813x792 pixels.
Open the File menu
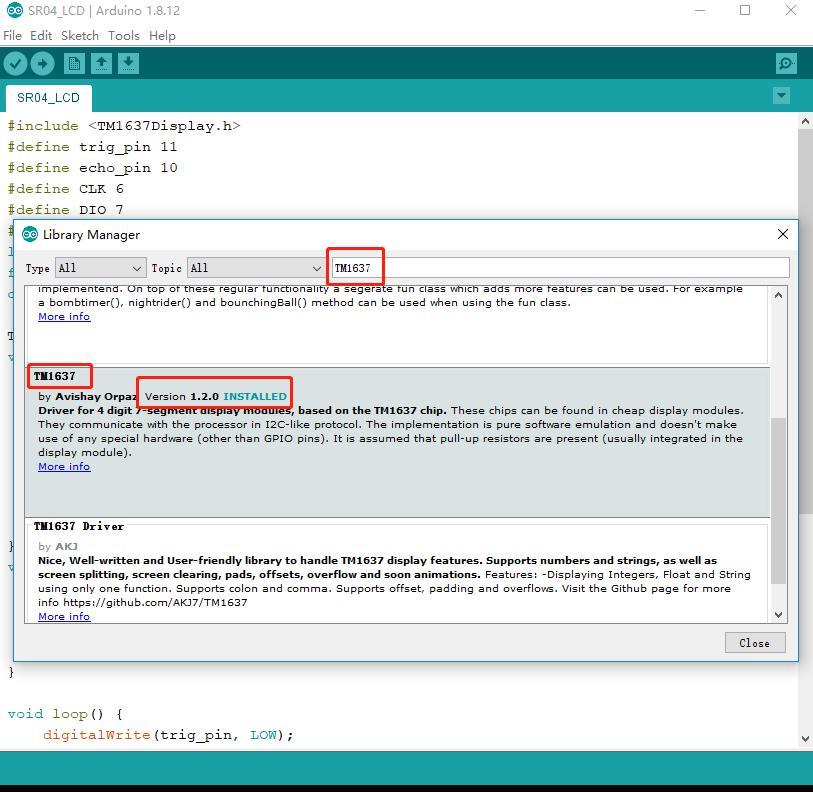[x=12, y=36]
